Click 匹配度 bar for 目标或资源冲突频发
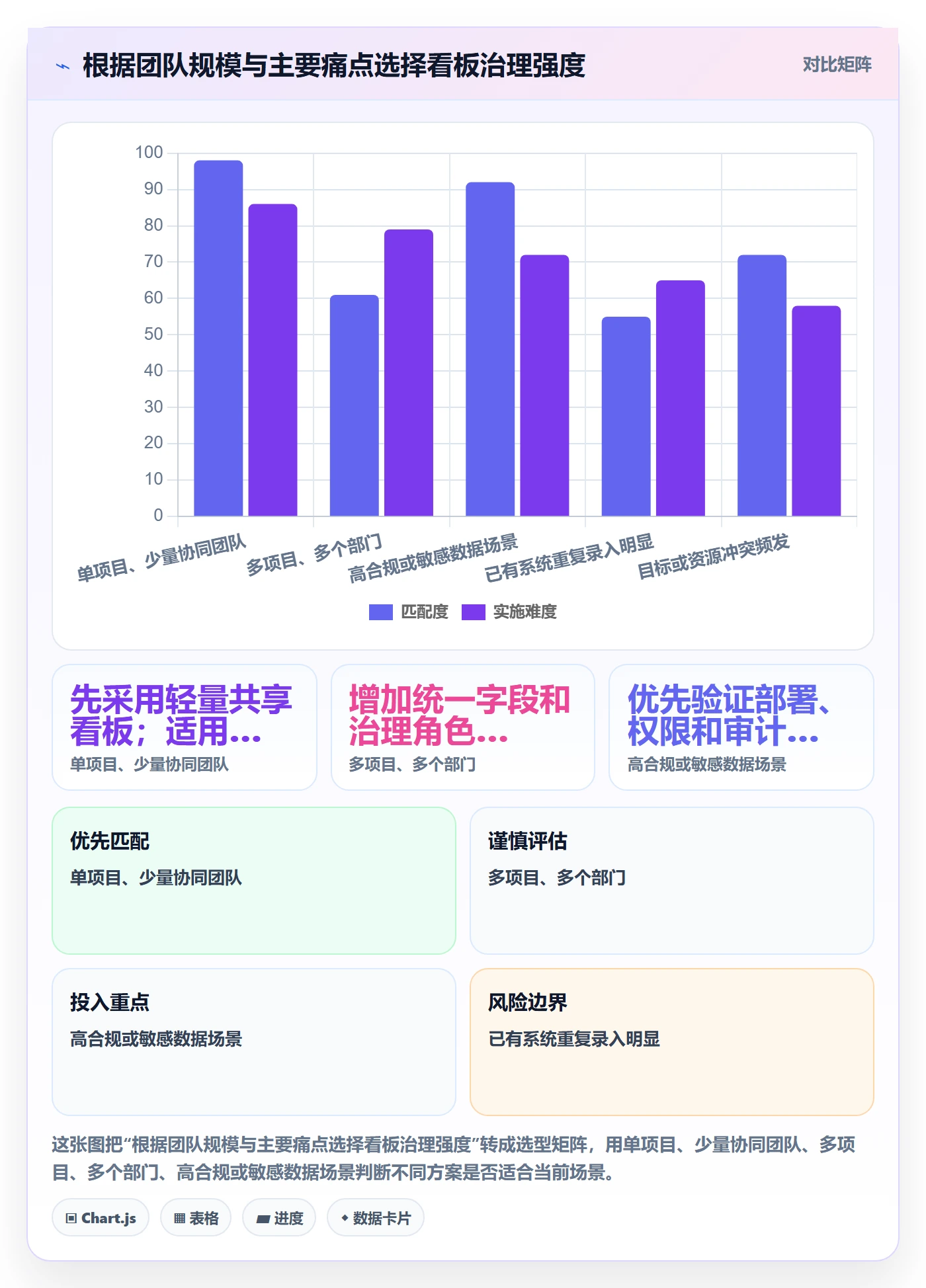926x1288 pixels. pyautogui.click(x=762, y=385)
